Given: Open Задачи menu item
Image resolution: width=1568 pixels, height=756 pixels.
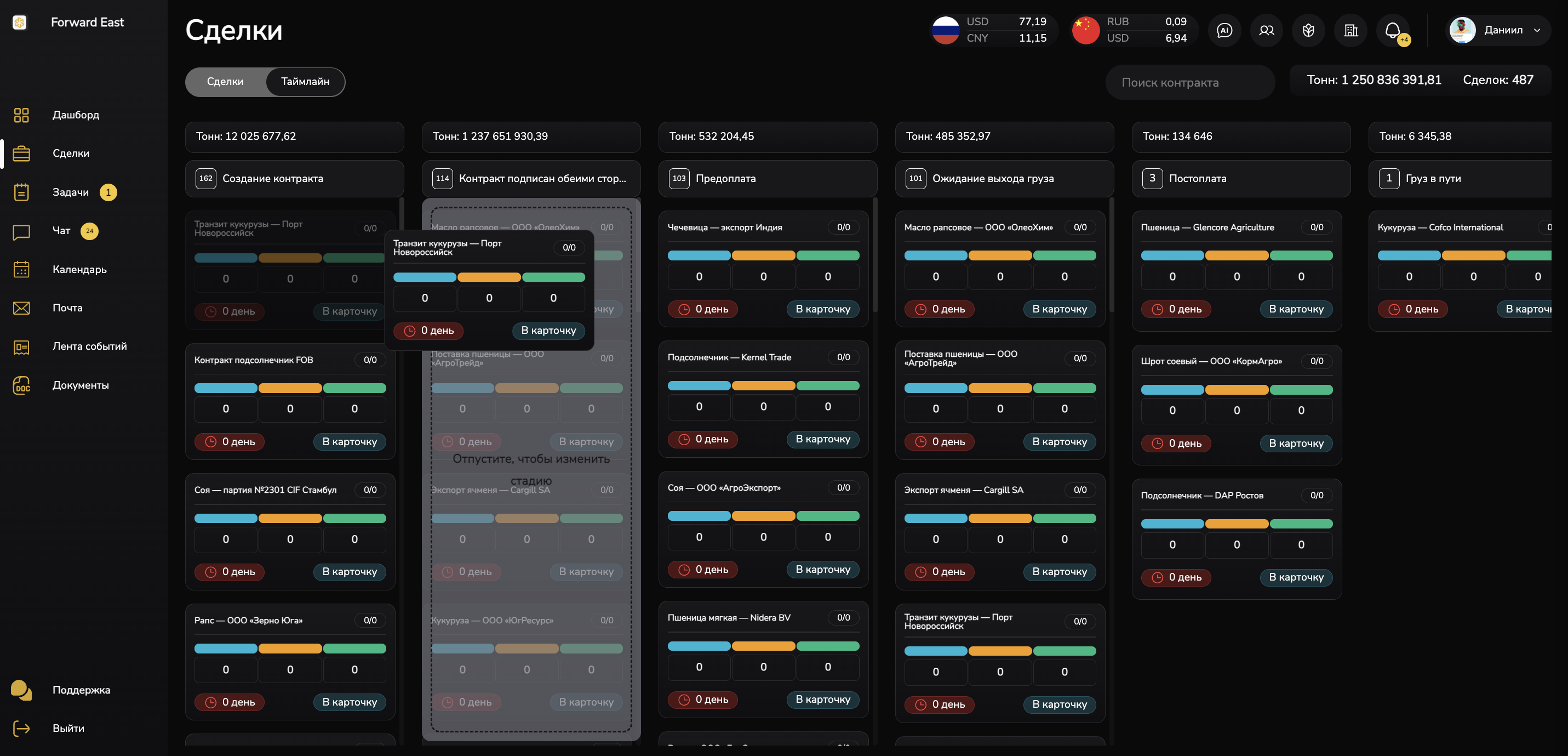Looking at the screenshot, I should tap(71, 192).
